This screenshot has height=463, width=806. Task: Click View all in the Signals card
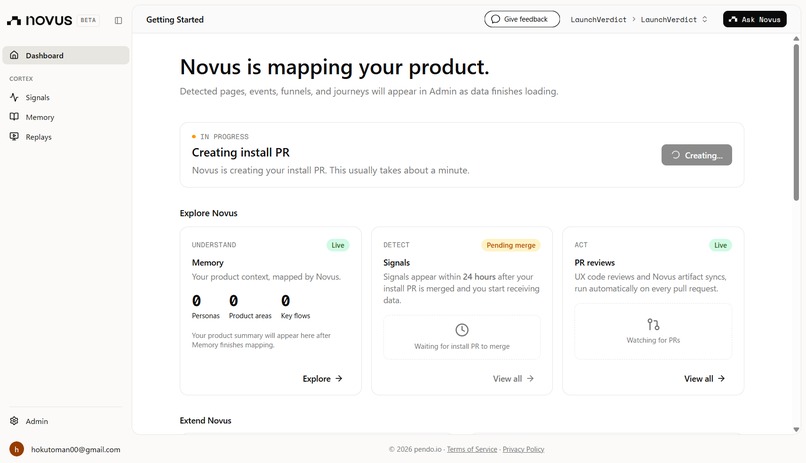click(513, 379)
